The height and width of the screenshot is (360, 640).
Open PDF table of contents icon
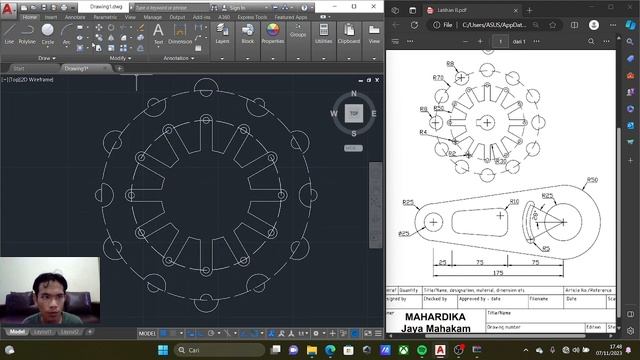point(395,41)
